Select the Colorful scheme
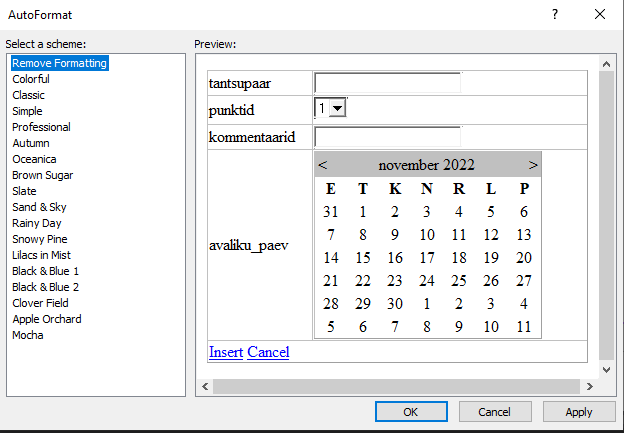Viewport: 624px width, 433px height. pos(31,79)
